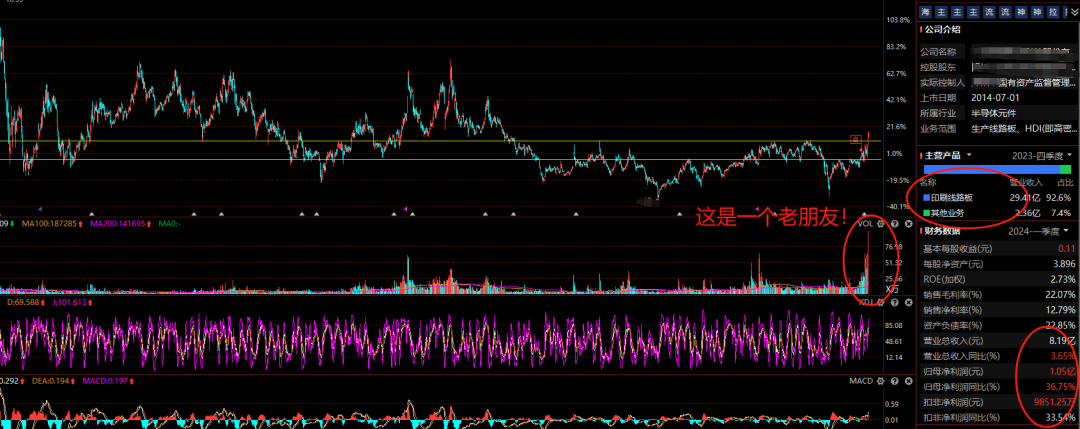The width and height of the screenshot is (1080, 429).
Task: Click the green segment of product revenue bar
Action: 1066,169
